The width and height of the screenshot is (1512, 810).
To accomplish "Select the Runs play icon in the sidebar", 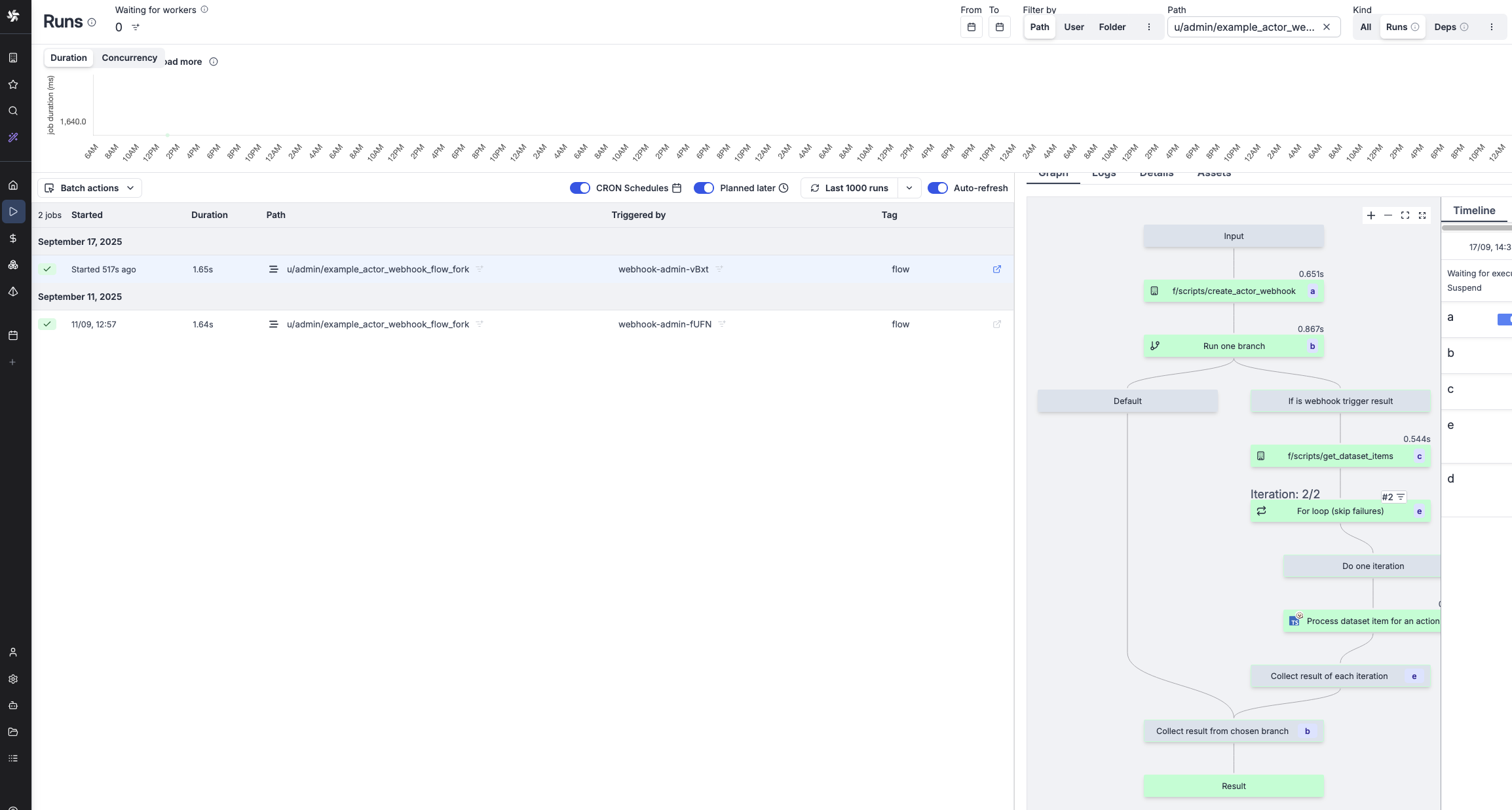I will [x=13, y=211].
